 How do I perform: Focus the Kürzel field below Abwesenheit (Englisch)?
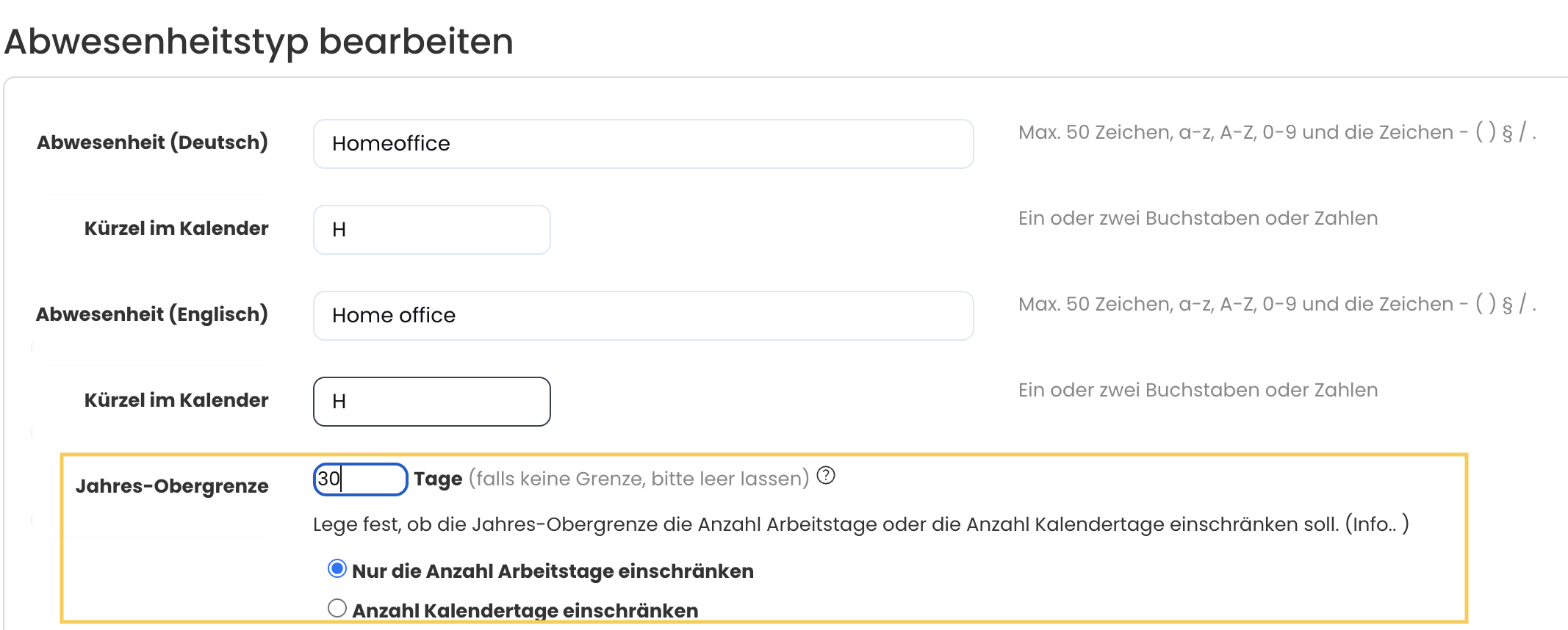click(x=431, y=402)
